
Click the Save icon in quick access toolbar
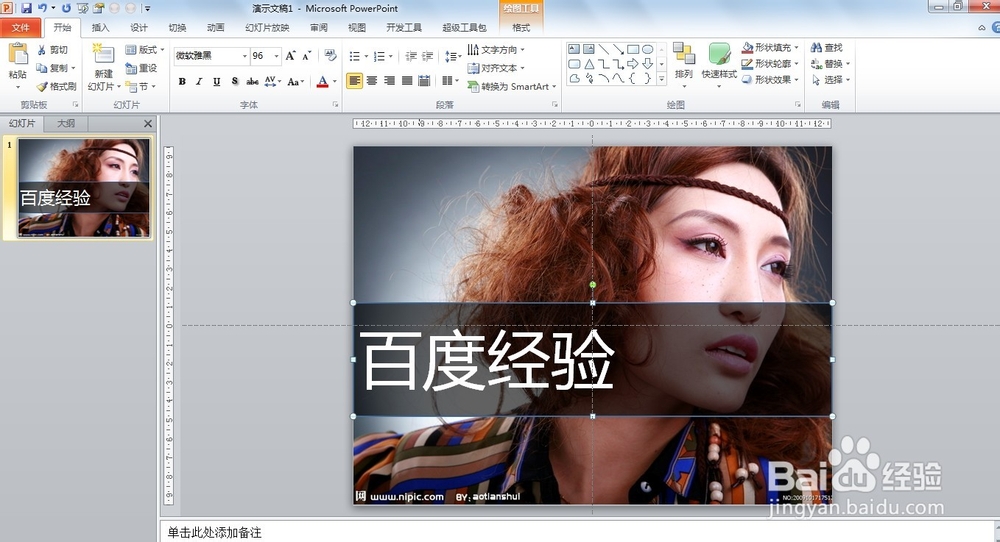click(26, 8)
